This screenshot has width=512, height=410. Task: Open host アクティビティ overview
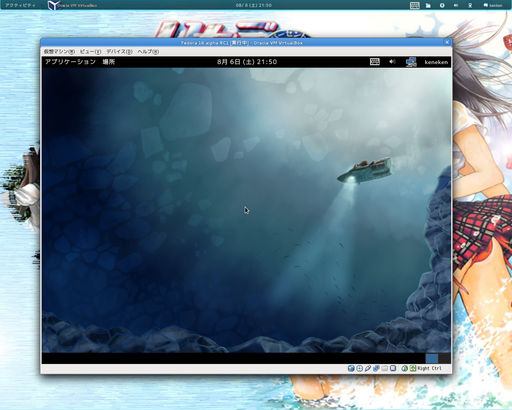coord(20,5)
